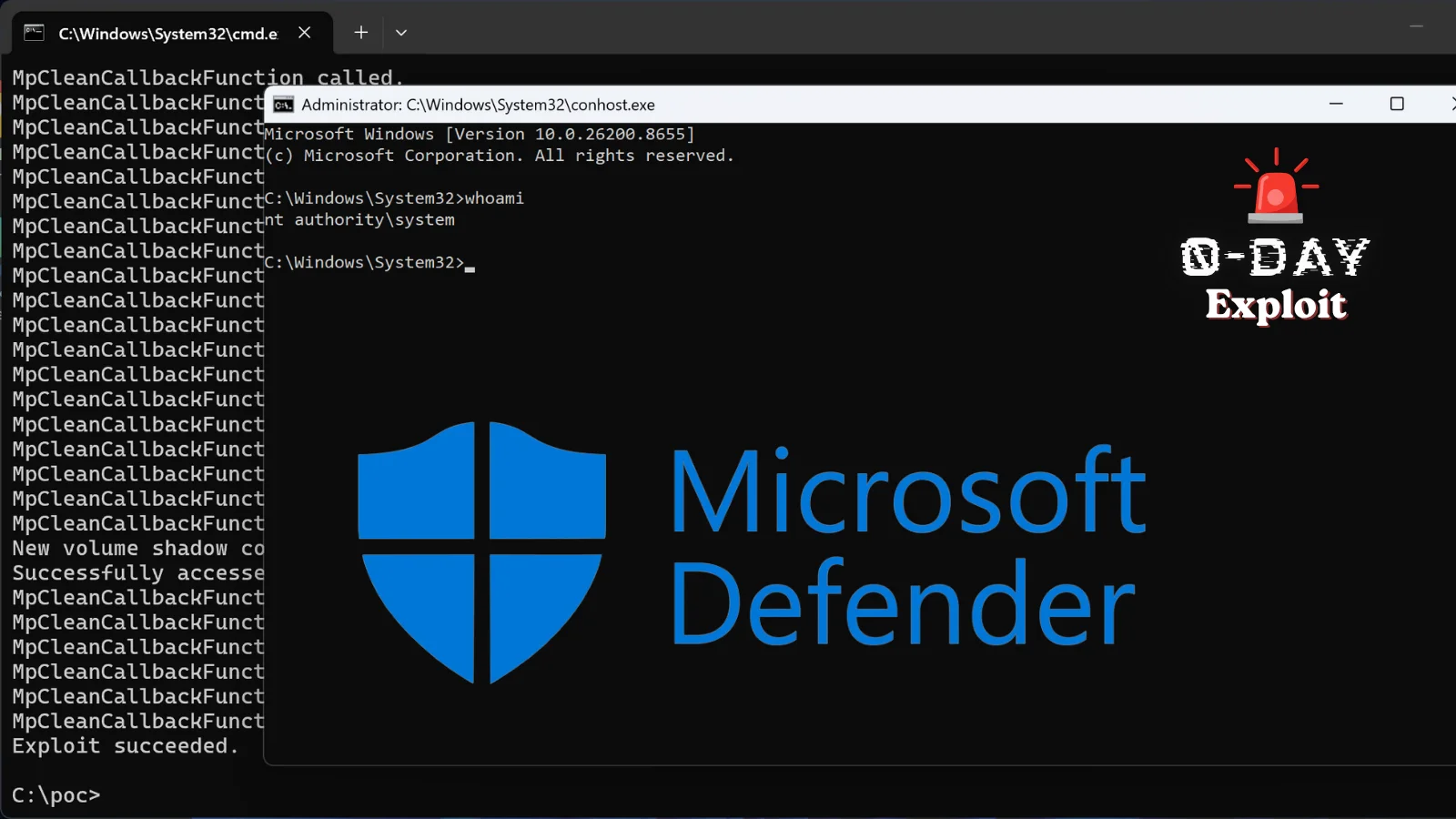Click the C:\poc> prompt in terminal
Image resolution: width=1456 pixels, height=819 pixels.
56,795
